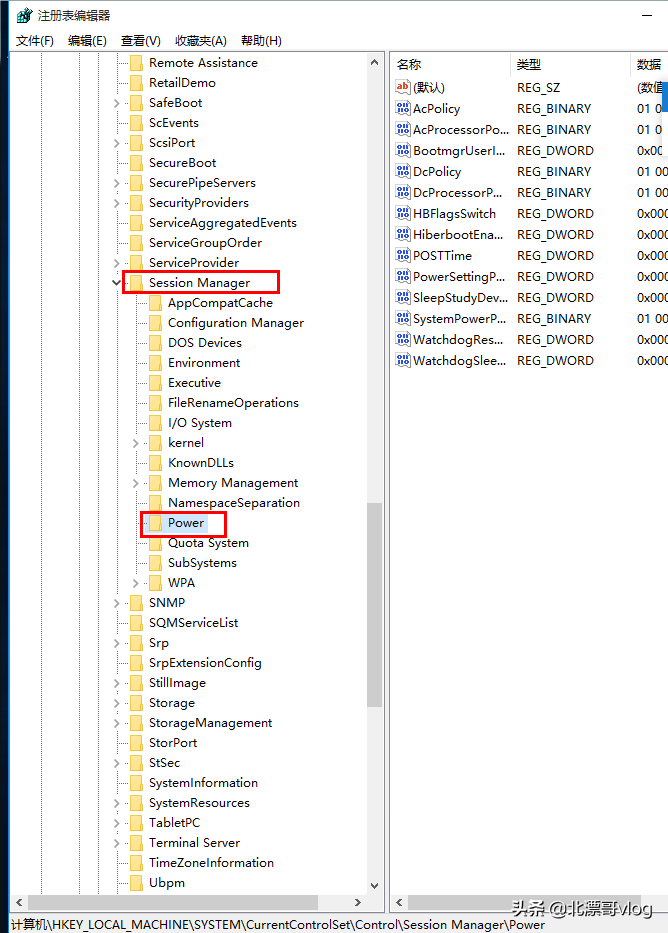
Task: Select the HiberbootEna... value name
Action: [458, 234]
